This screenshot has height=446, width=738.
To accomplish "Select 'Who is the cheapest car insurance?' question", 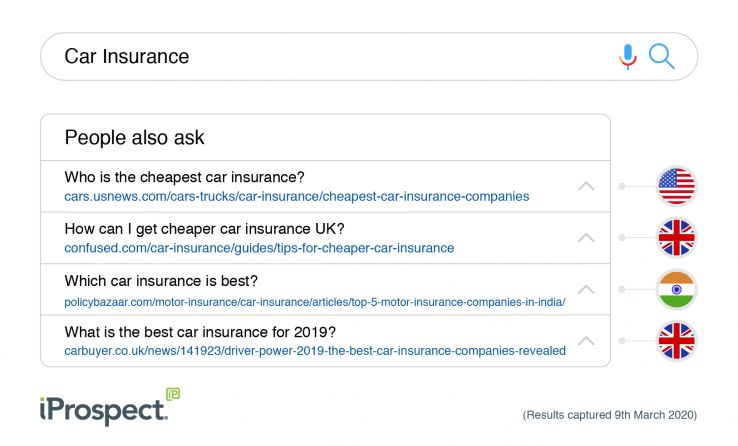I will 184,177.
